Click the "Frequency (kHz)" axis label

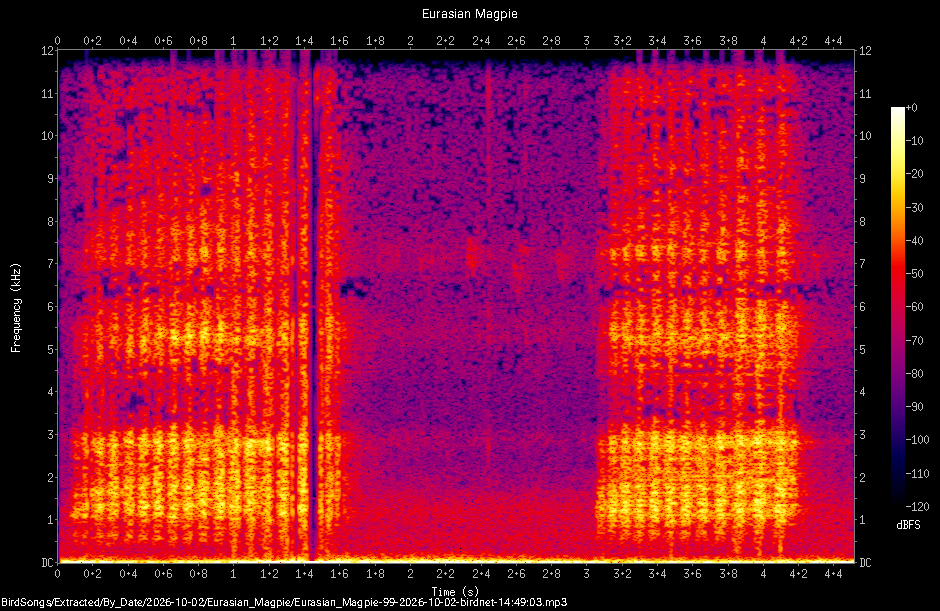click(x=16, y=308)
